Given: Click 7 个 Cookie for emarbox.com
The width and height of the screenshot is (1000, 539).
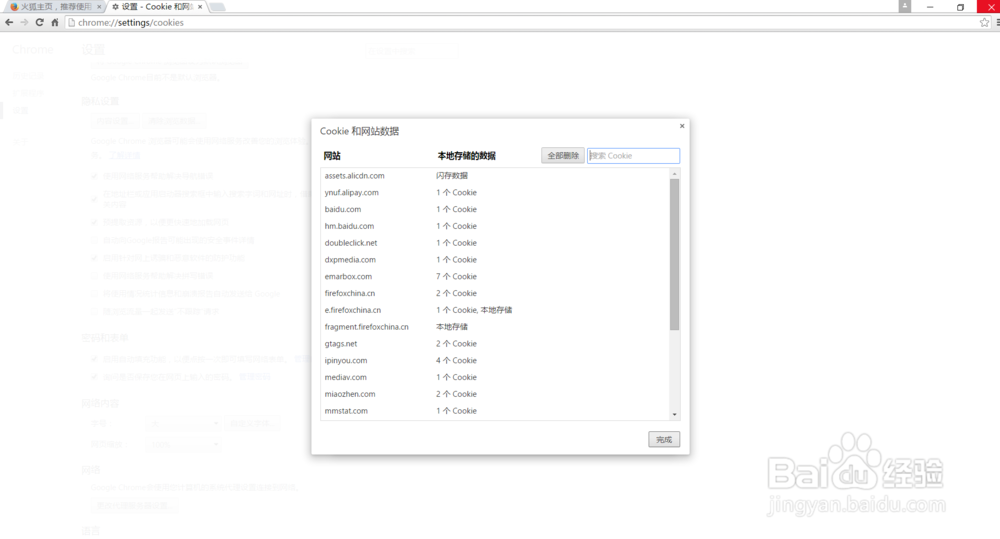Looking at the screenshot, I should 456,276.
